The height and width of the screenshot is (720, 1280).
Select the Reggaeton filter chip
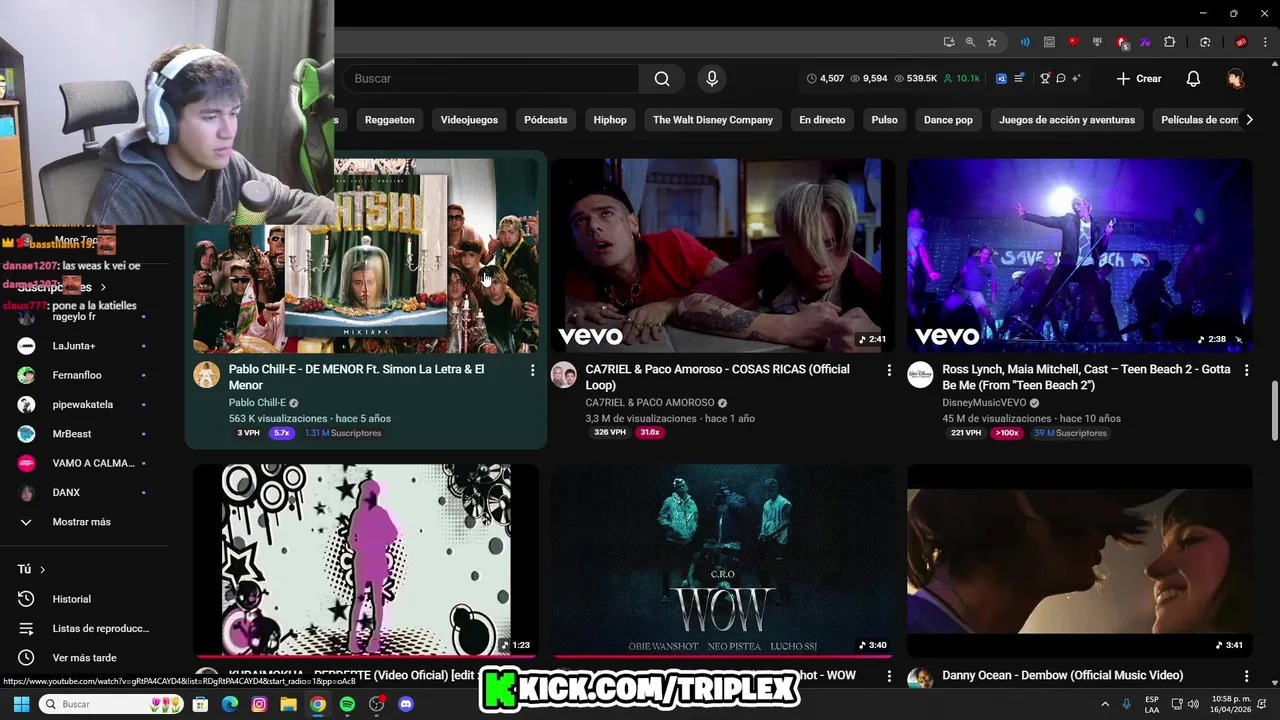pyautogui.click(x=389, y=120)
